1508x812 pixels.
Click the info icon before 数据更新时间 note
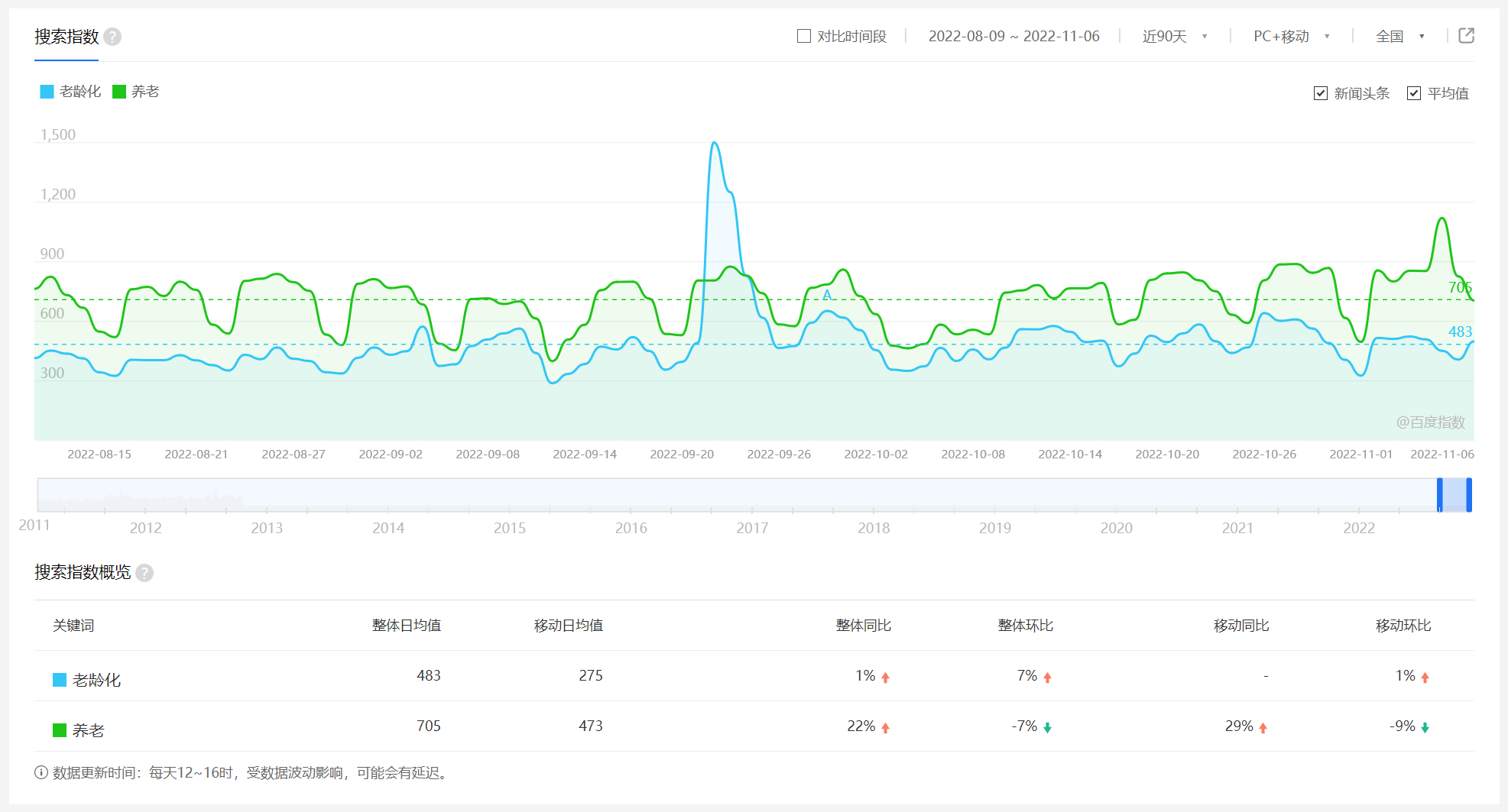coord(41,772)
